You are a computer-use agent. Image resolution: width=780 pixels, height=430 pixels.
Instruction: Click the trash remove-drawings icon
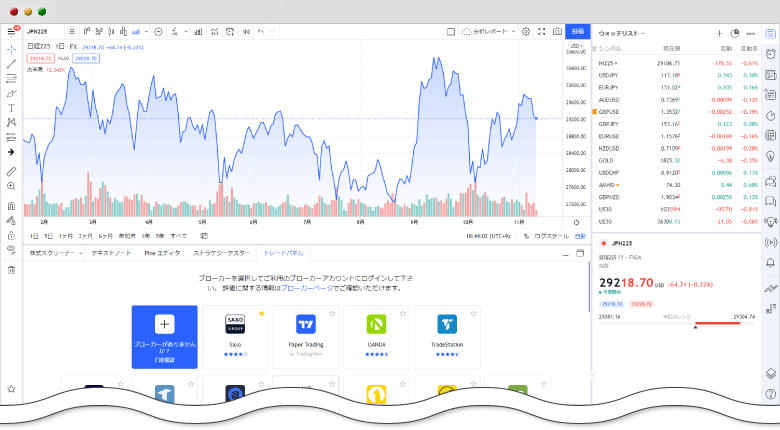(11, 270)
